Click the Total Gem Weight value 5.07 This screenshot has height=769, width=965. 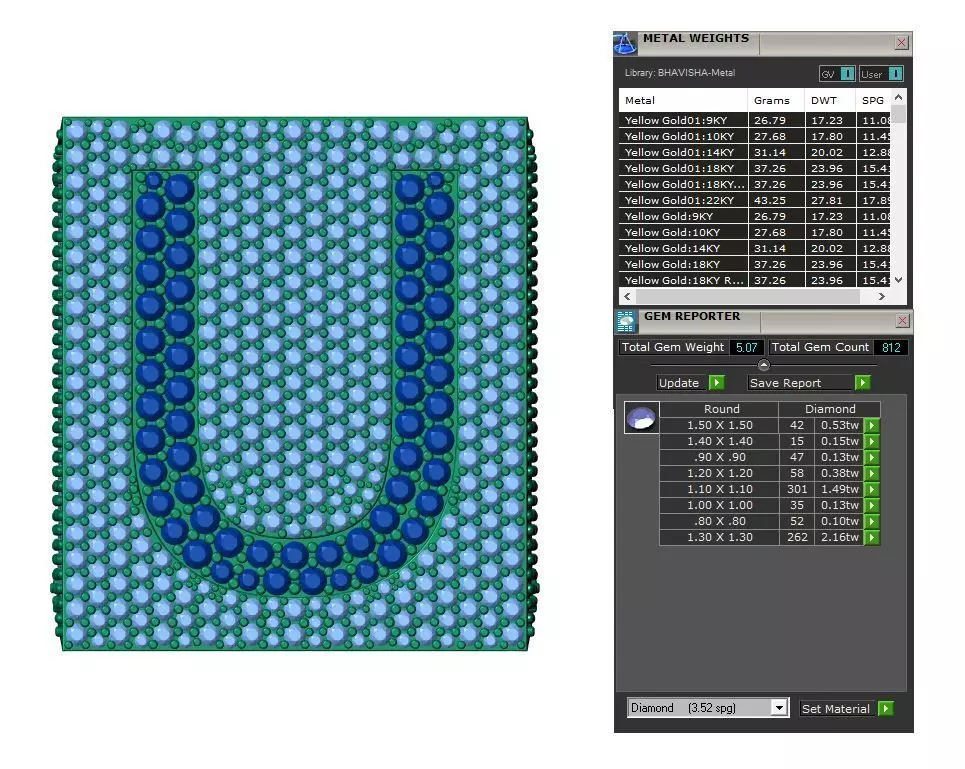click(747, 347)
